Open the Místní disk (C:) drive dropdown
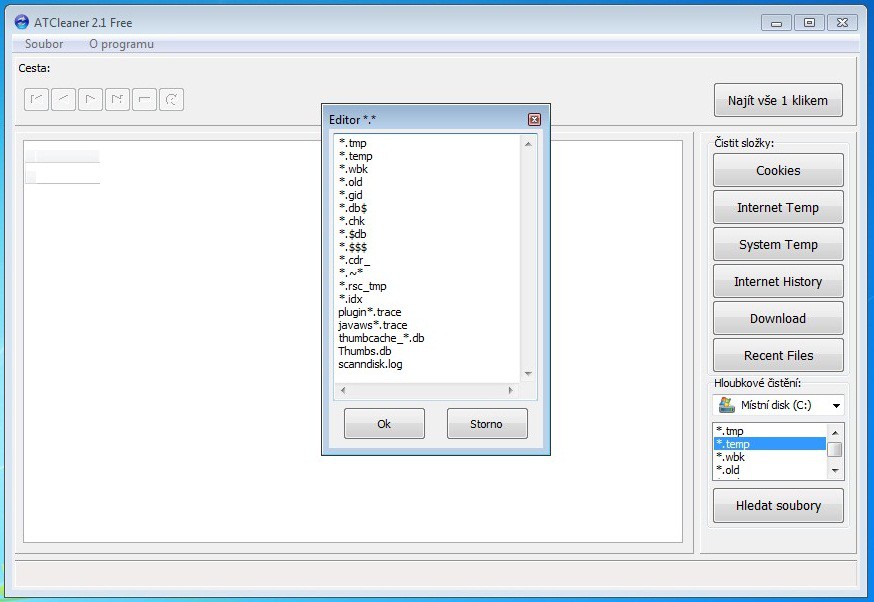Image resolution: width=874 pixels, height=602 pixels. pyautogui.click(x=836, y=405)
